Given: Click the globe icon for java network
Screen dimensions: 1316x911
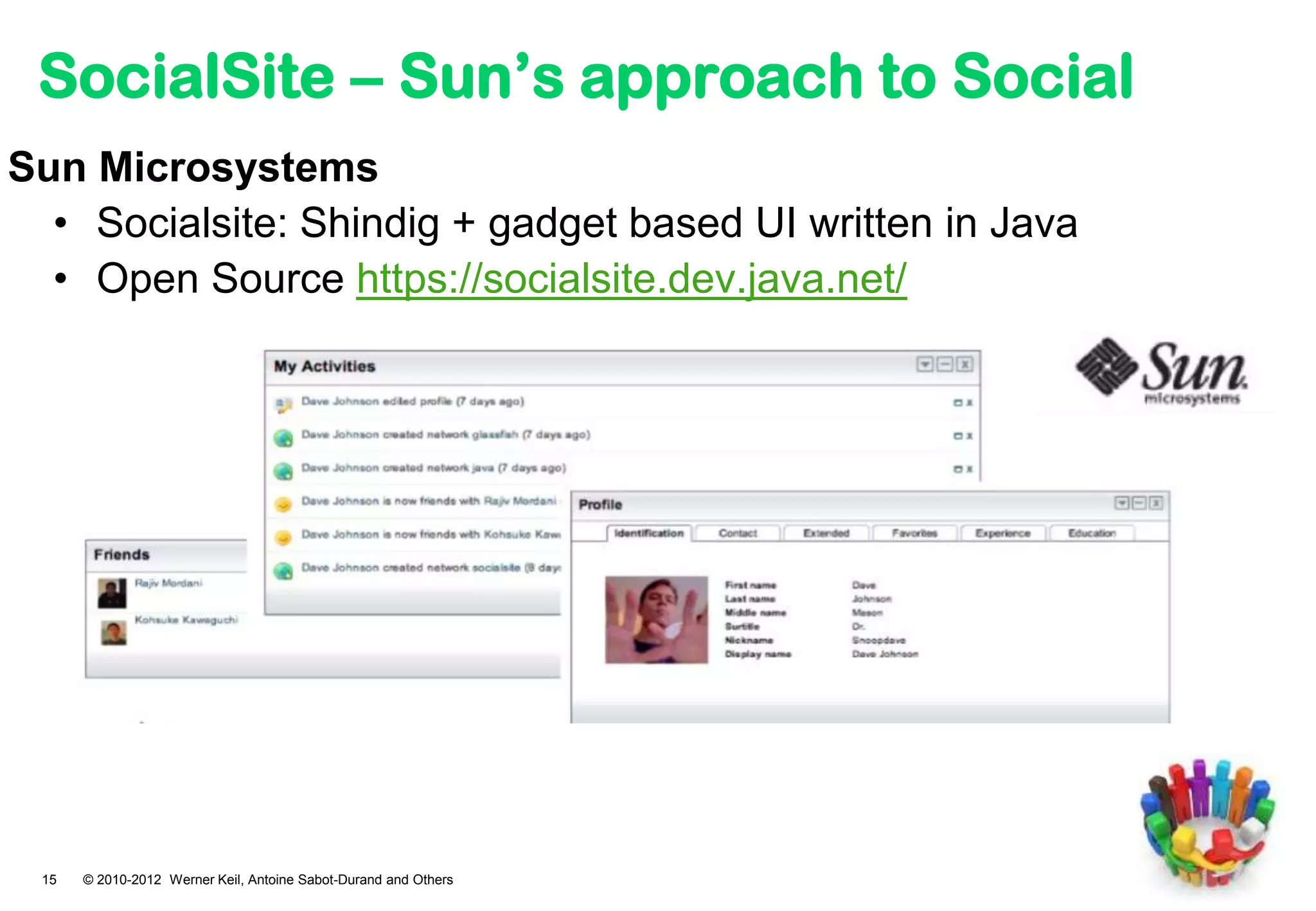Looking at the screenshot, I should pos(283,471).
